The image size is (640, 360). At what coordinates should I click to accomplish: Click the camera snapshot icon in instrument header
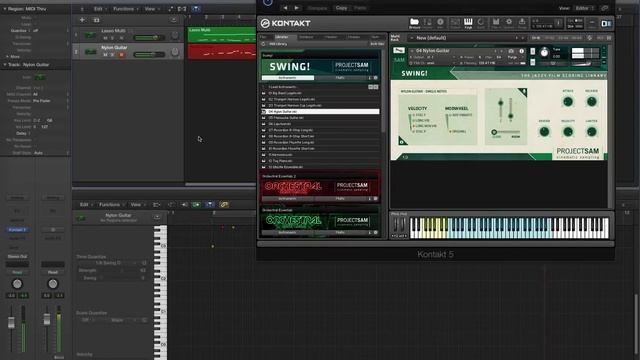511,51
